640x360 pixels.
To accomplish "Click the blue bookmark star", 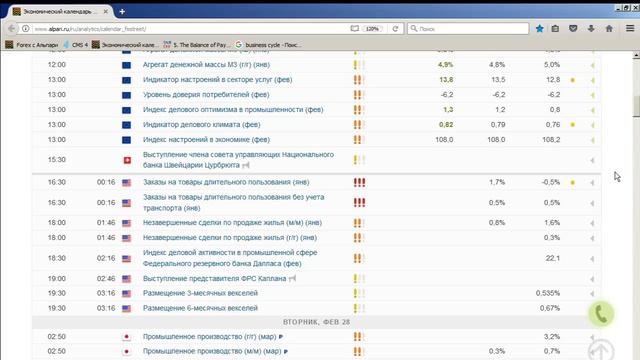I will 540,29.
